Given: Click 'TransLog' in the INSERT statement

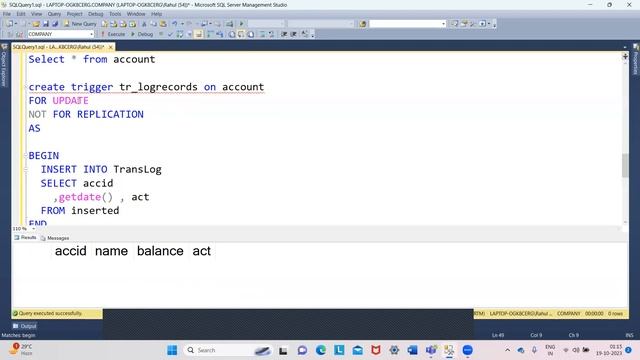Looking at the screenshot, I should [x=137, y=169].
